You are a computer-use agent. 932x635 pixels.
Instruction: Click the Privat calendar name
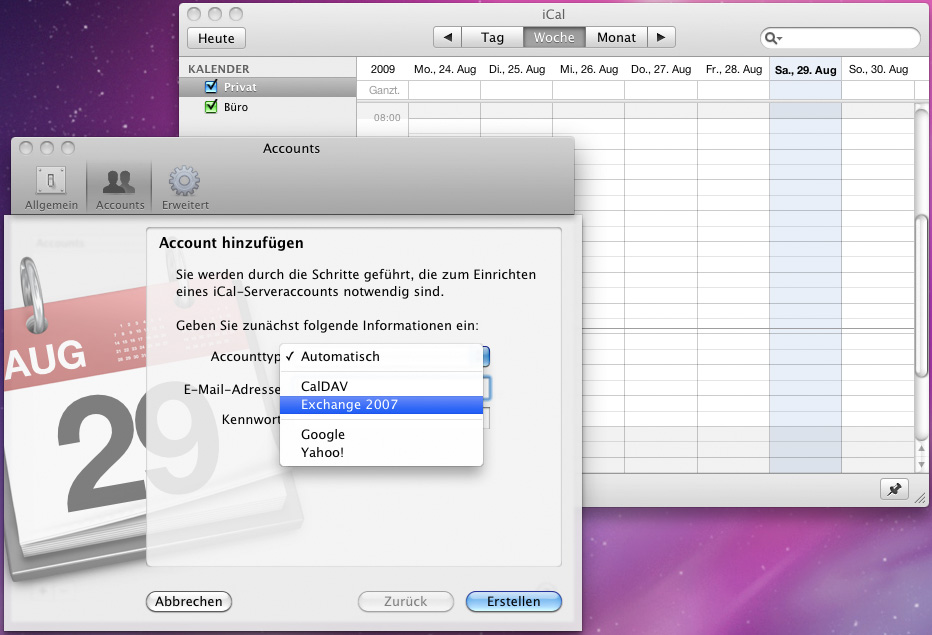[240, 87]
